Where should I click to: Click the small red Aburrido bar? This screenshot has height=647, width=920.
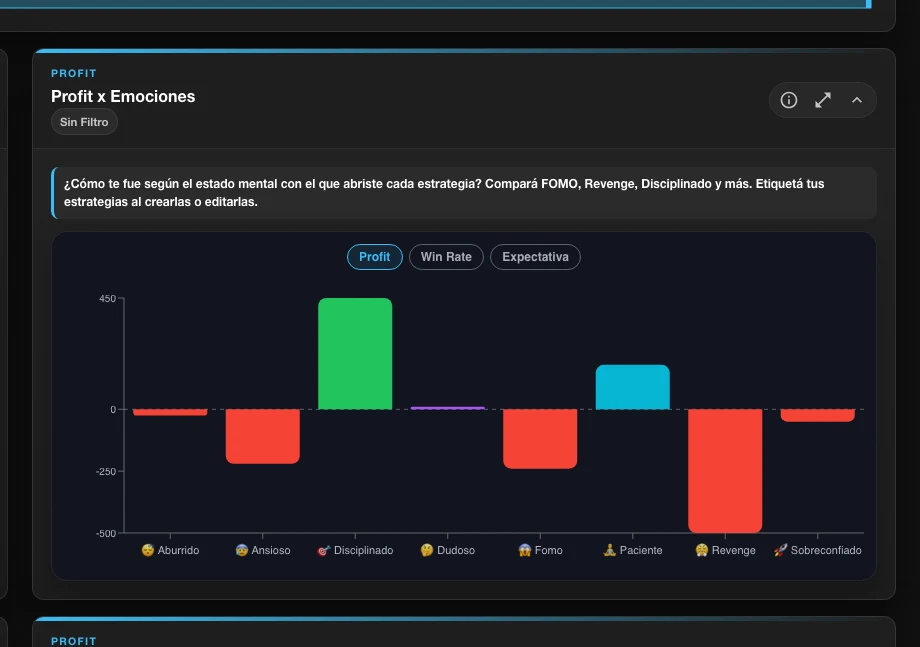[170, 412]
